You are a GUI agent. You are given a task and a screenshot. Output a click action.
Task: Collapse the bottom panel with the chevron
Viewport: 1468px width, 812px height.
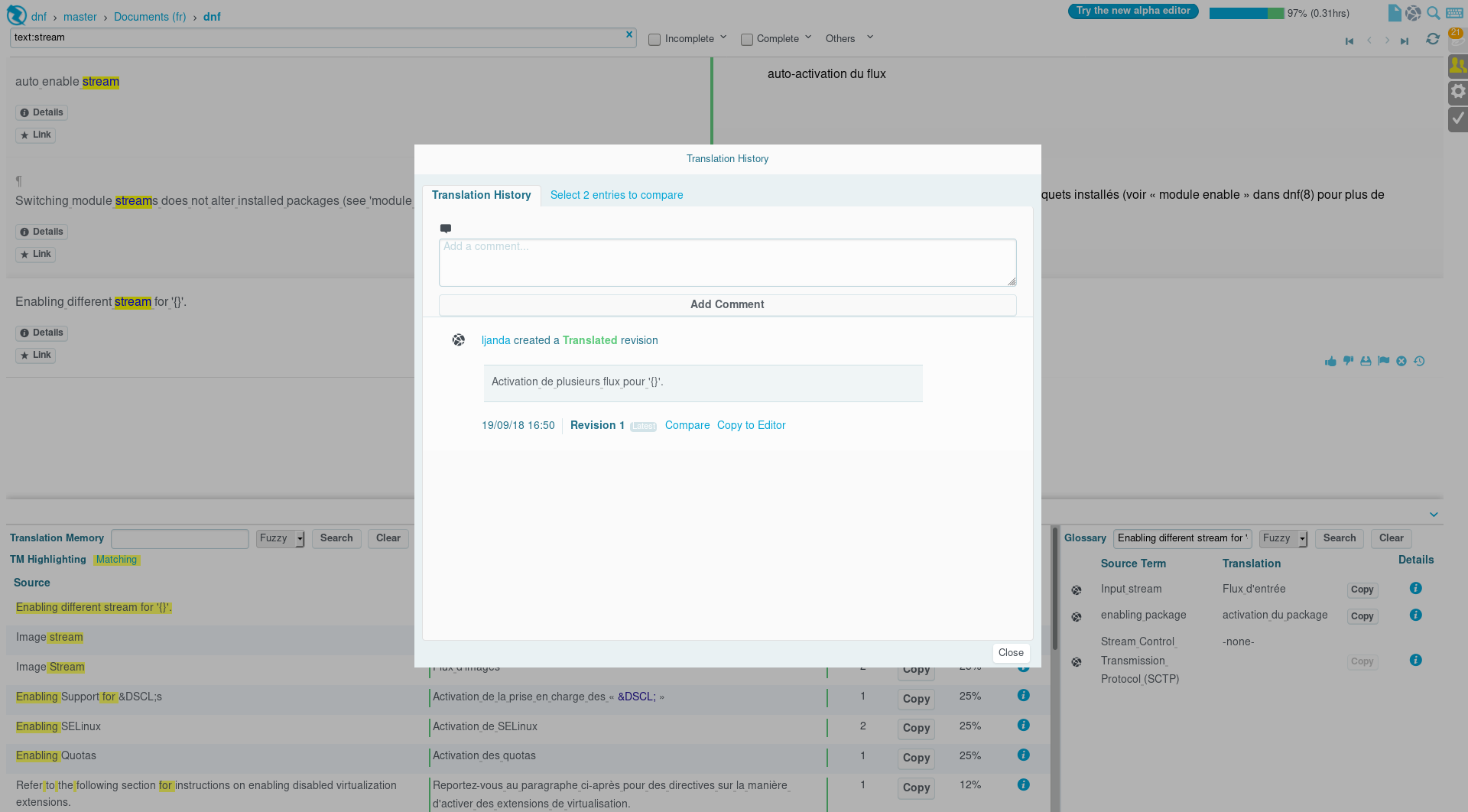click(1434, 515)
